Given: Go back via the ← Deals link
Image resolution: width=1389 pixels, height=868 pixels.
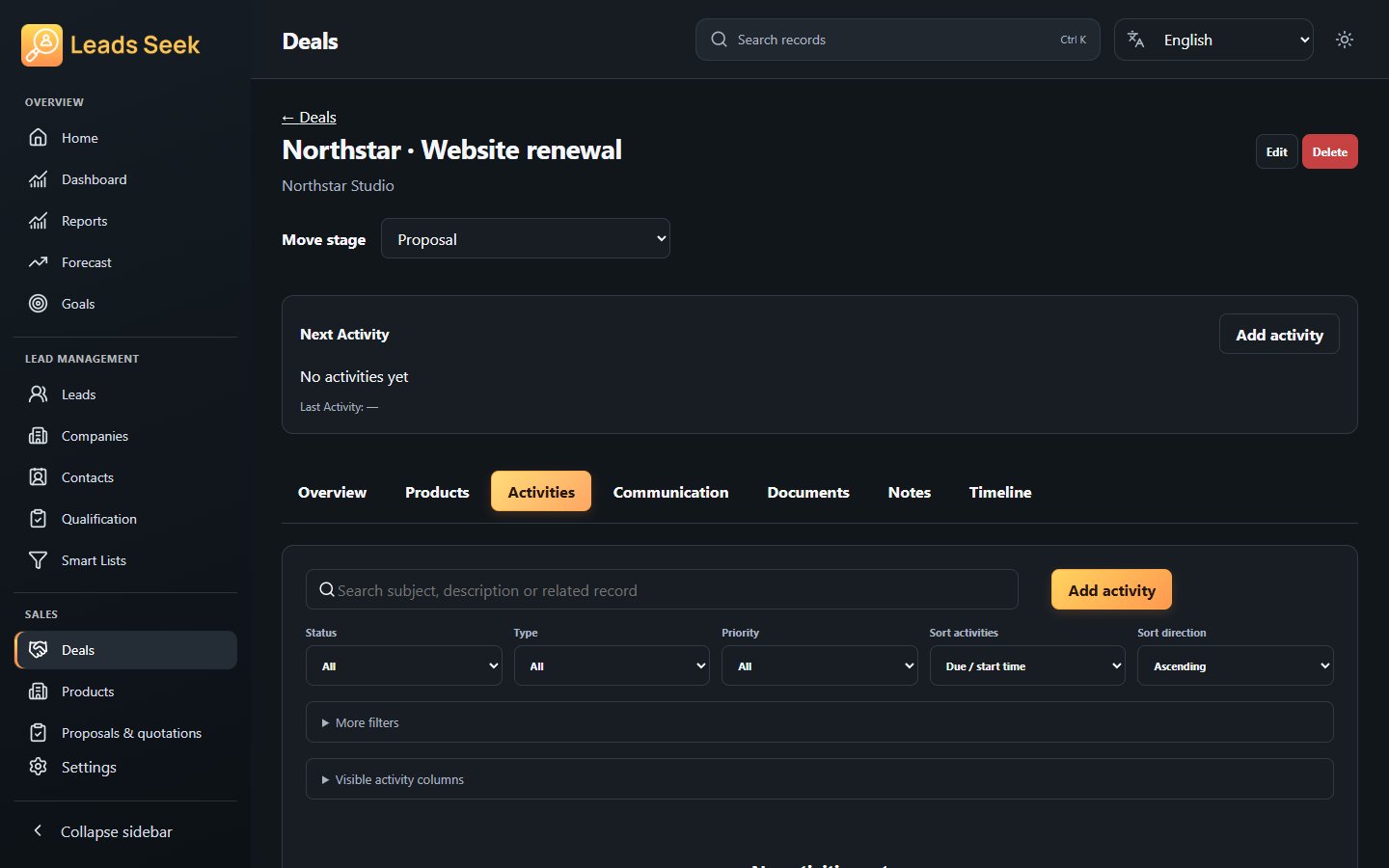Looking at the screenshot, I should (x=309, y=117).
